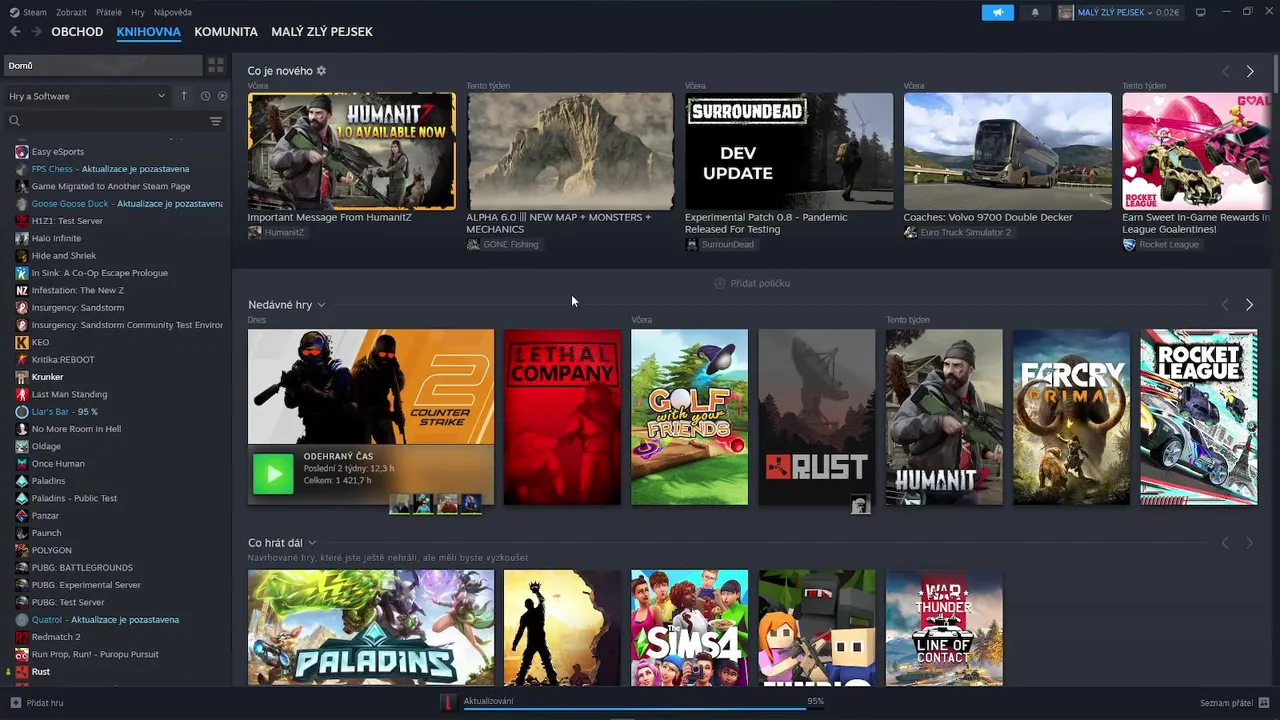Open the Far Cry Primal cover
Viewport: 1280px width, 720px height.
coord(1071,417)
